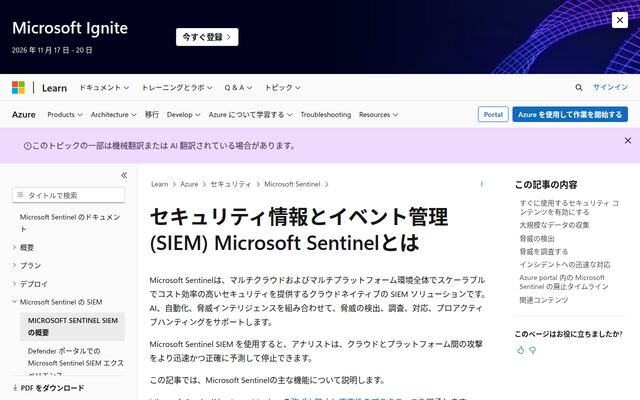Jump to 脅威を調査する section
Screen dimensions: 640x400
(543, 251)
